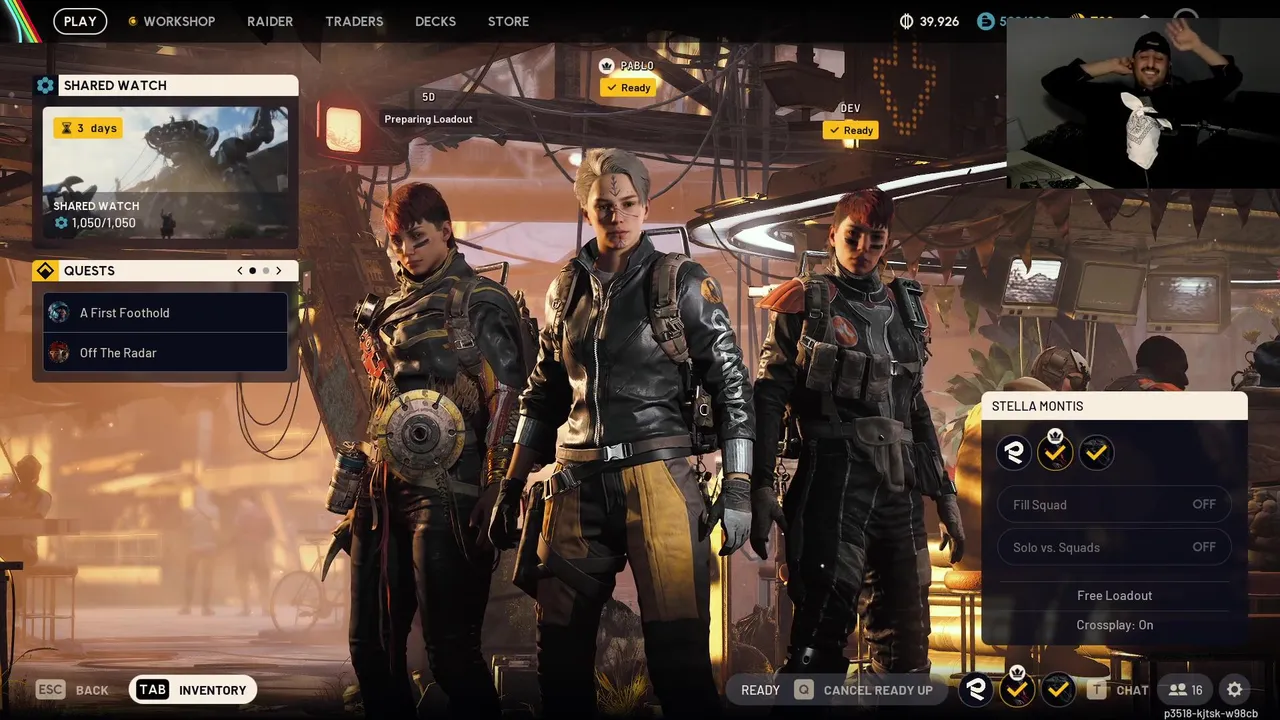Screen dimensions: 1280x720
Task: Click the READY status label
Action: [760, 690]
